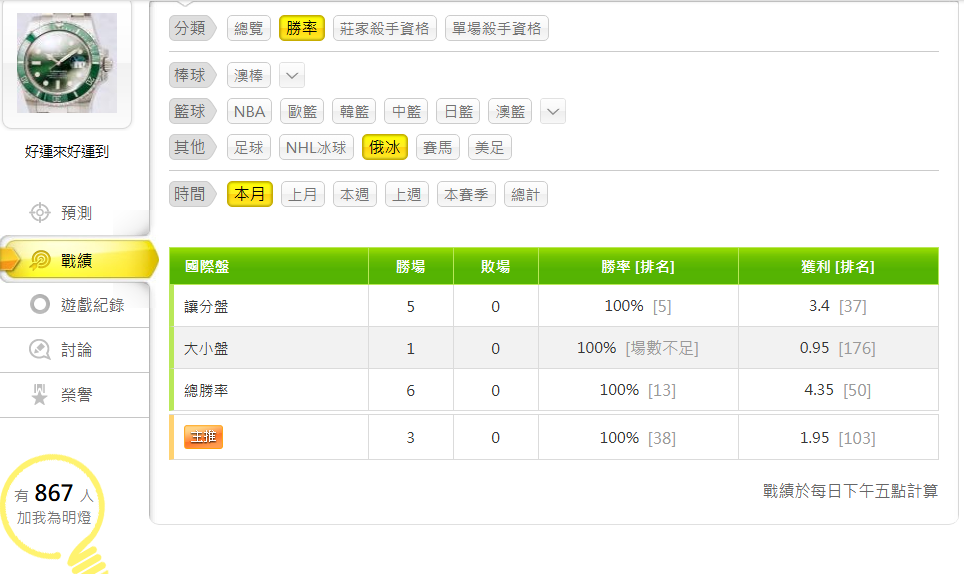This screenshot has height=574, width=964.
Task: Click the 勝率 [排名] column header
Action: (x=638, y=267)
